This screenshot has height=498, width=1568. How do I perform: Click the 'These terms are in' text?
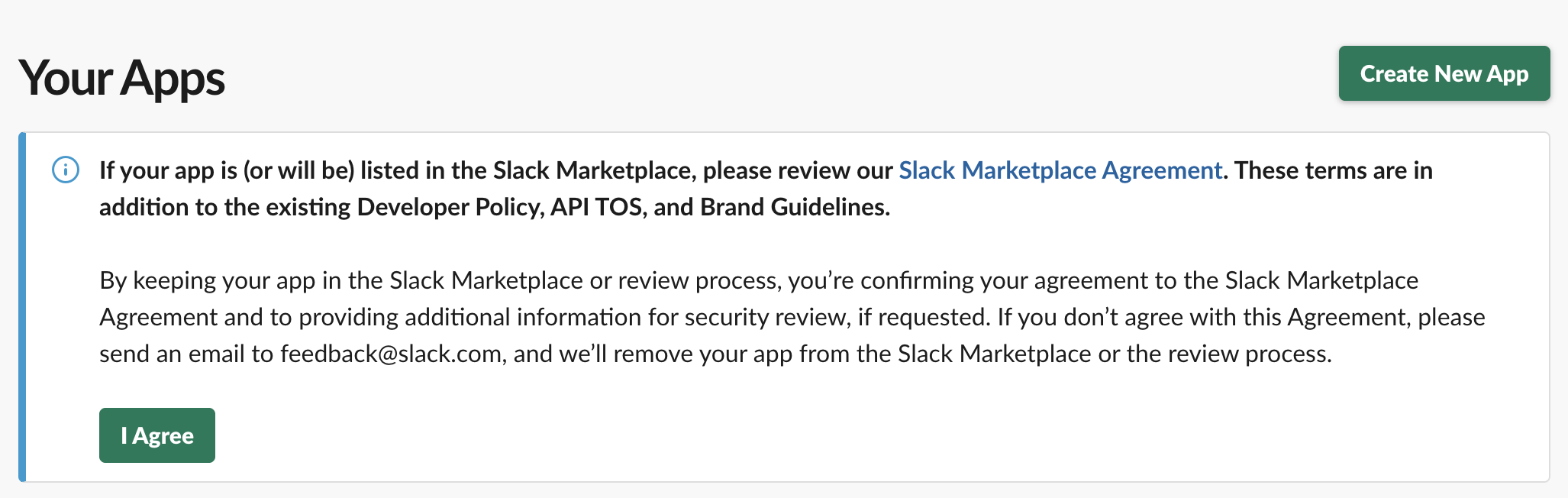[1333, 170]
